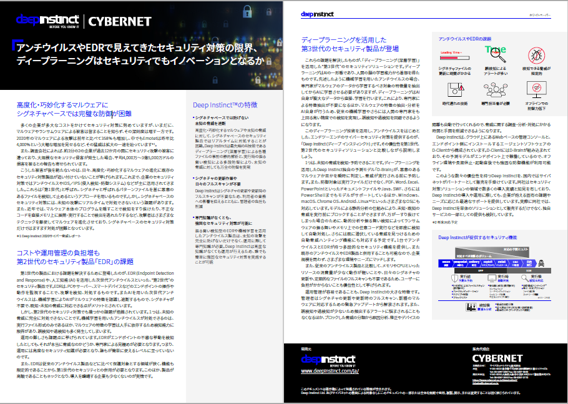Click the crossed-out bug icon in red circle
The height and width of the screenshot is (404, 568).
(536, 55)
